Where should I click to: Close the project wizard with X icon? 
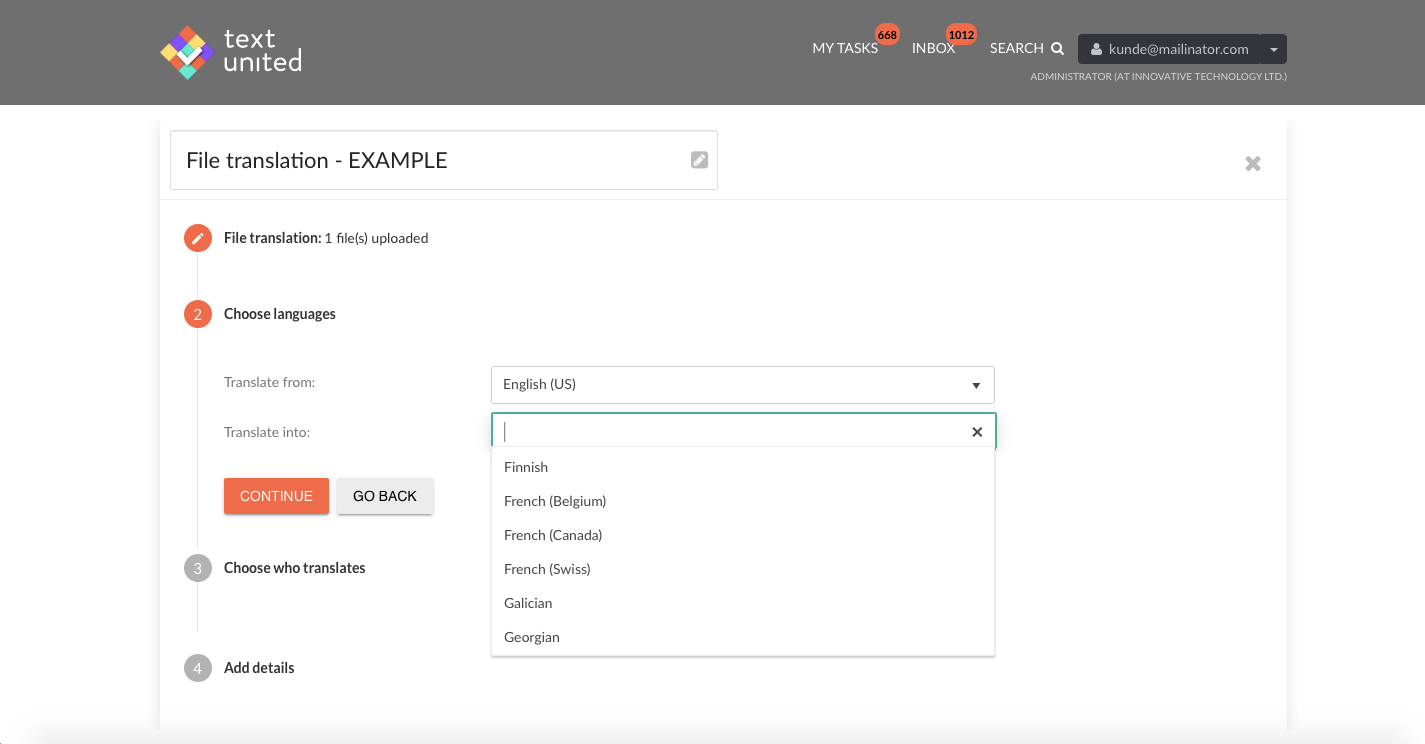(x=1252, y=163)
